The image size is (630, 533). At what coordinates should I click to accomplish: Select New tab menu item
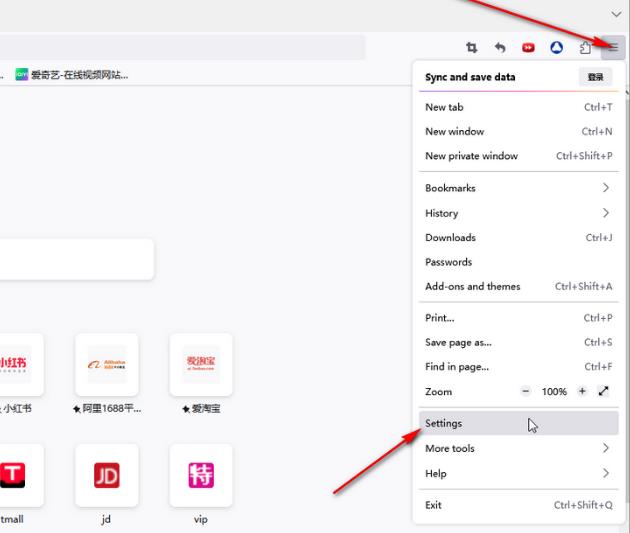(519, 107)
